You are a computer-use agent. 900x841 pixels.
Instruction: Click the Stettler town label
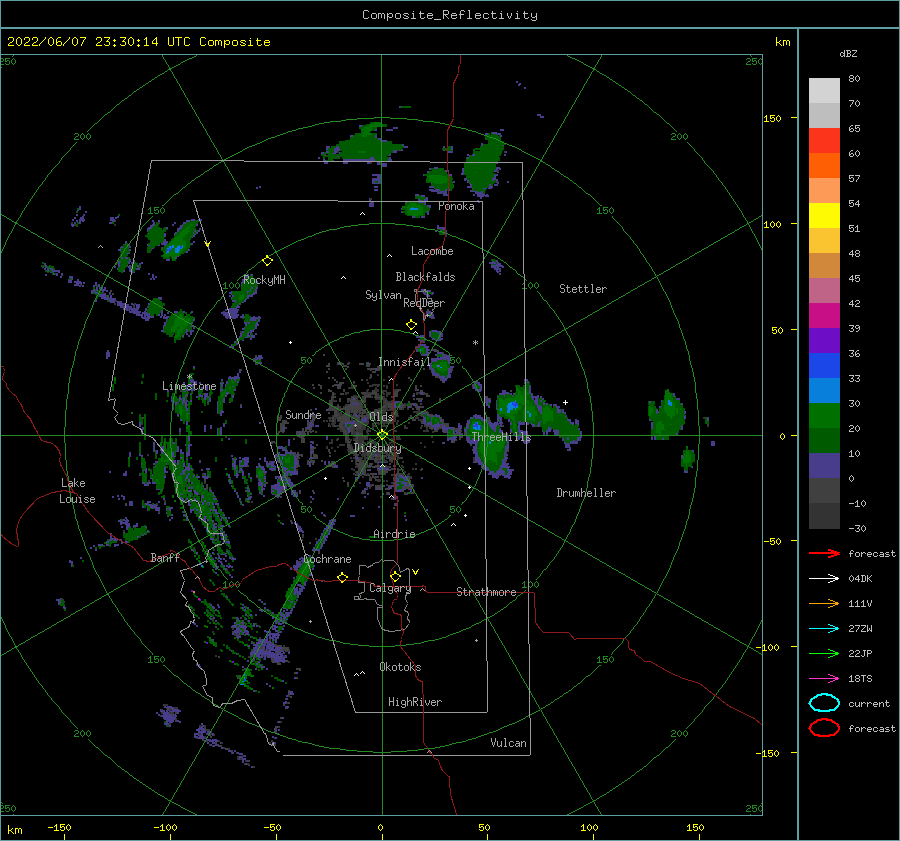coord(583,289)
